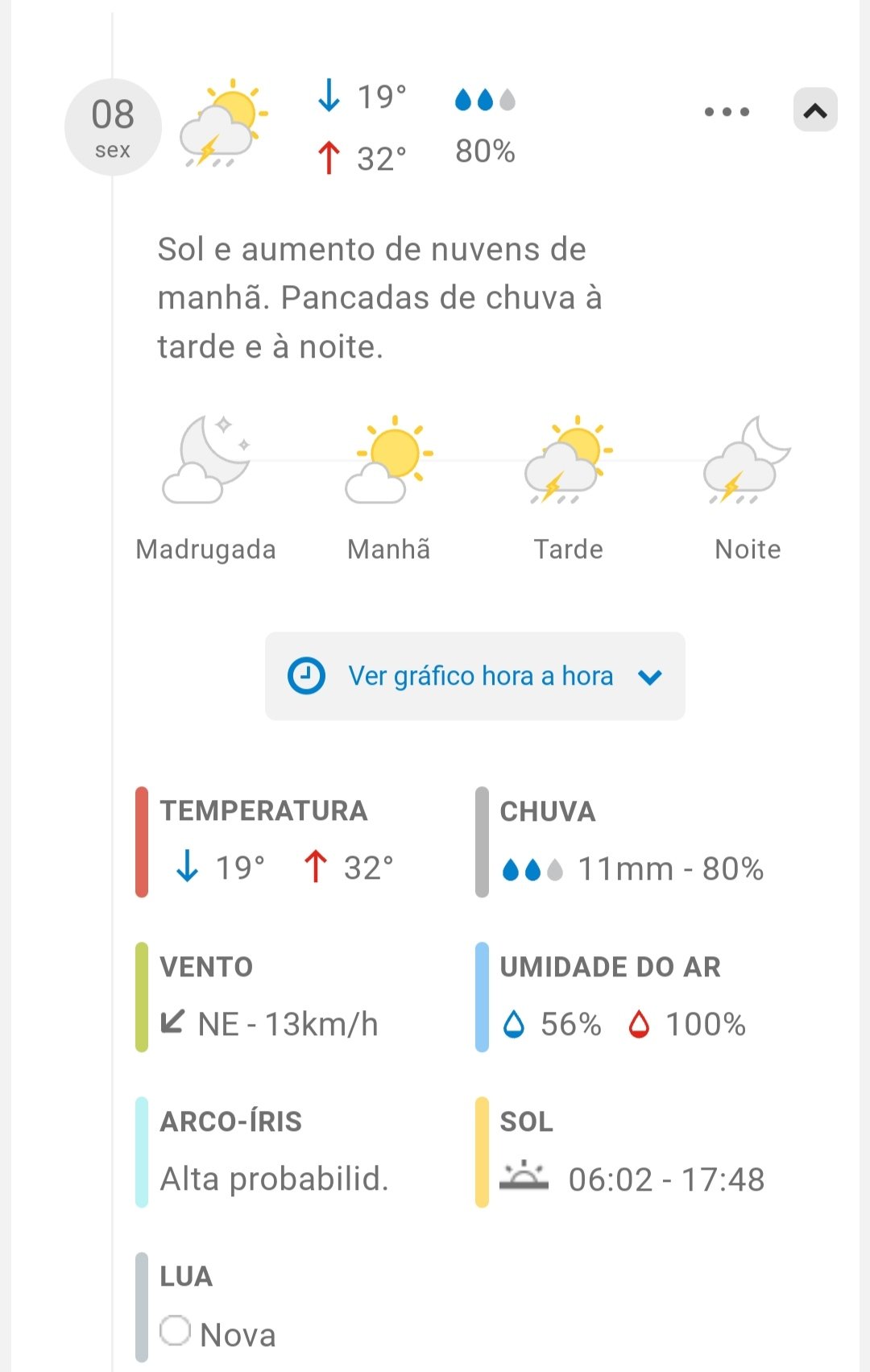Image resolution: width=870 pixels, height=1372 pixels.
Task: Tap the CHUVA 11mm - 80% value
Action: pos(670,868)
